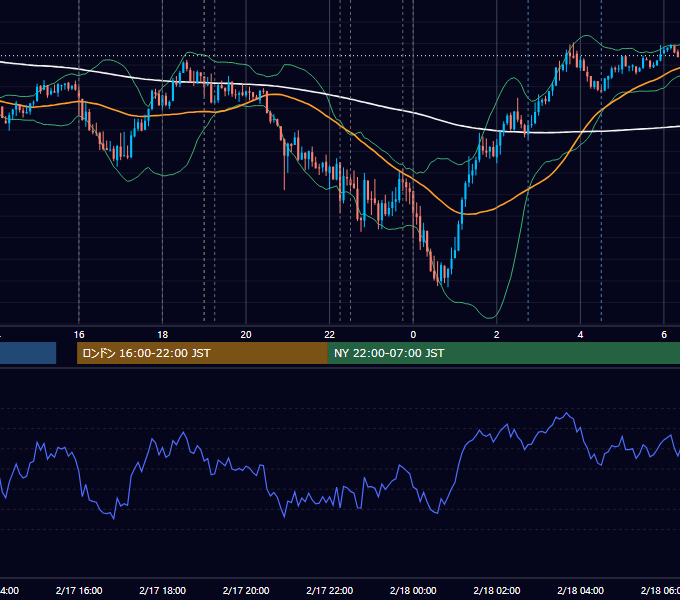Click the 2/17 18:00 time label
The image size is (680, 600).
click(x=163, y=590)
